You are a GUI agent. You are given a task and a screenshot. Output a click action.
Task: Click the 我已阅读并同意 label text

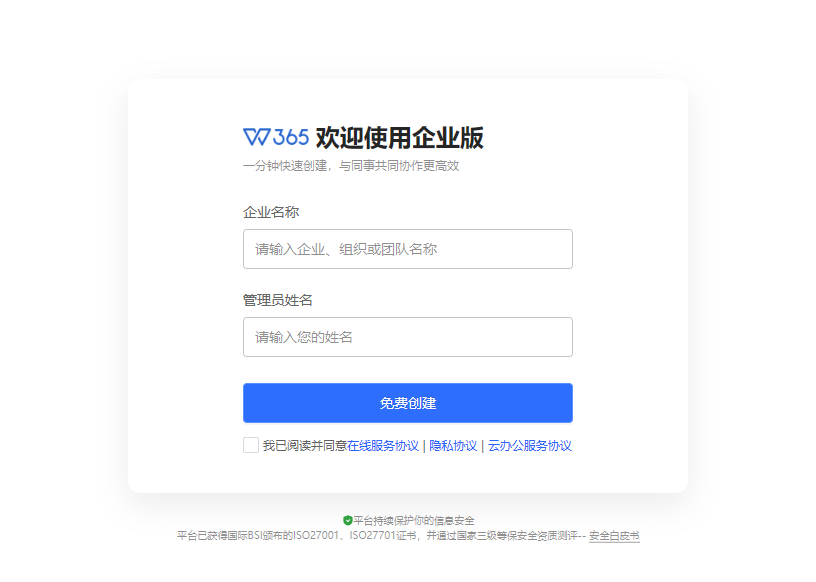coord(305,446)
